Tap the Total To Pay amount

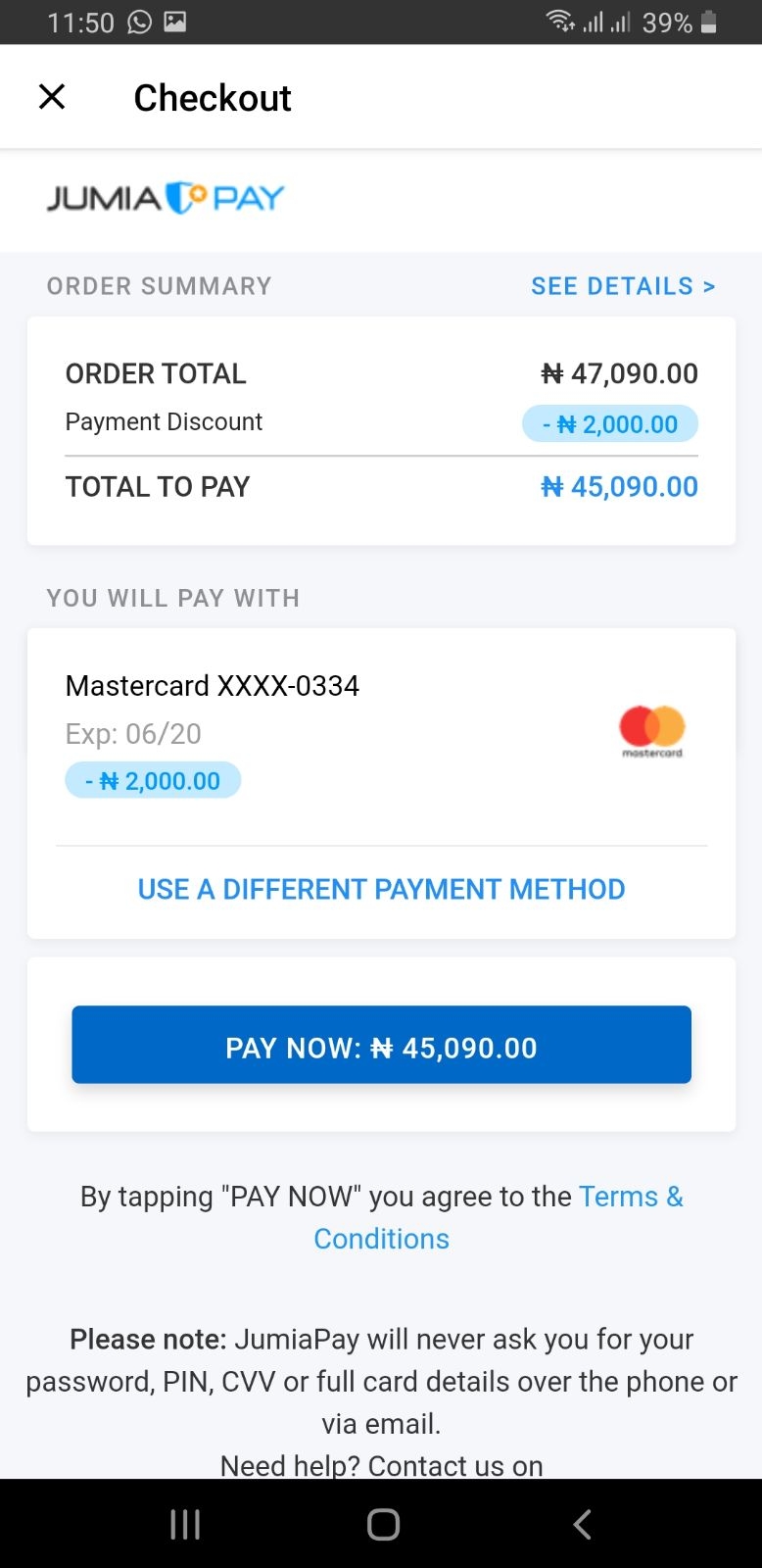coord(619,487)
